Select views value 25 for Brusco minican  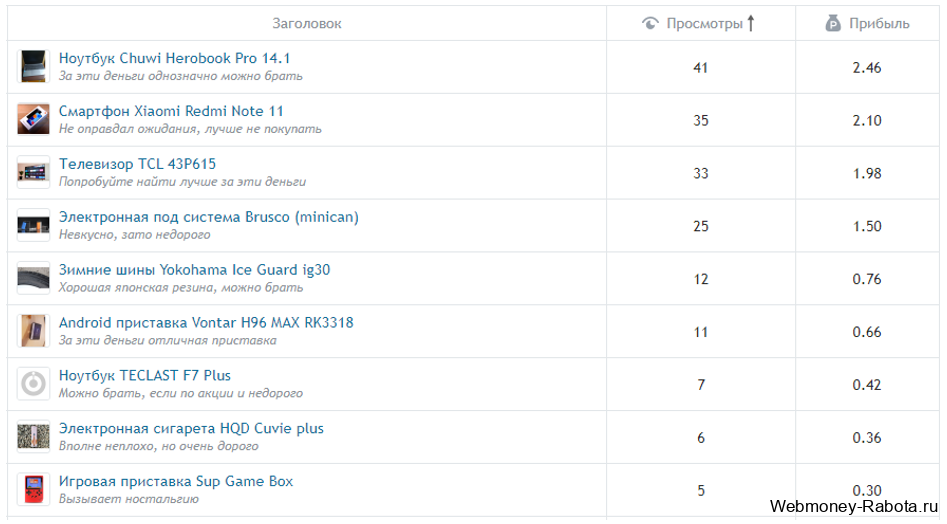[701, 226]
